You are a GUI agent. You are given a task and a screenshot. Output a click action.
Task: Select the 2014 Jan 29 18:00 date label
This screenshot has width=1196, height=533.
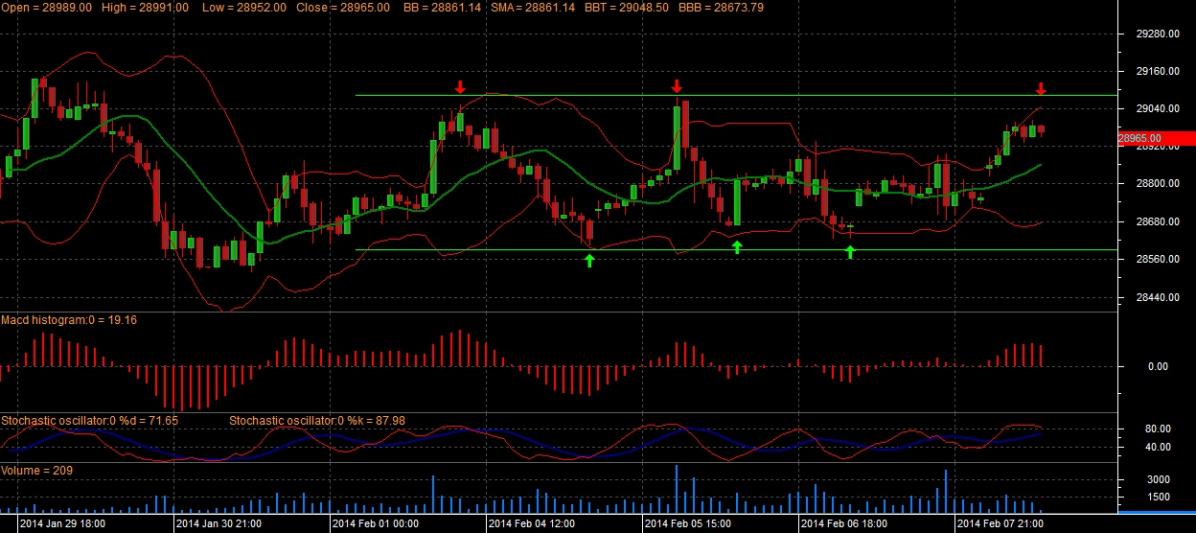[63, 525]
